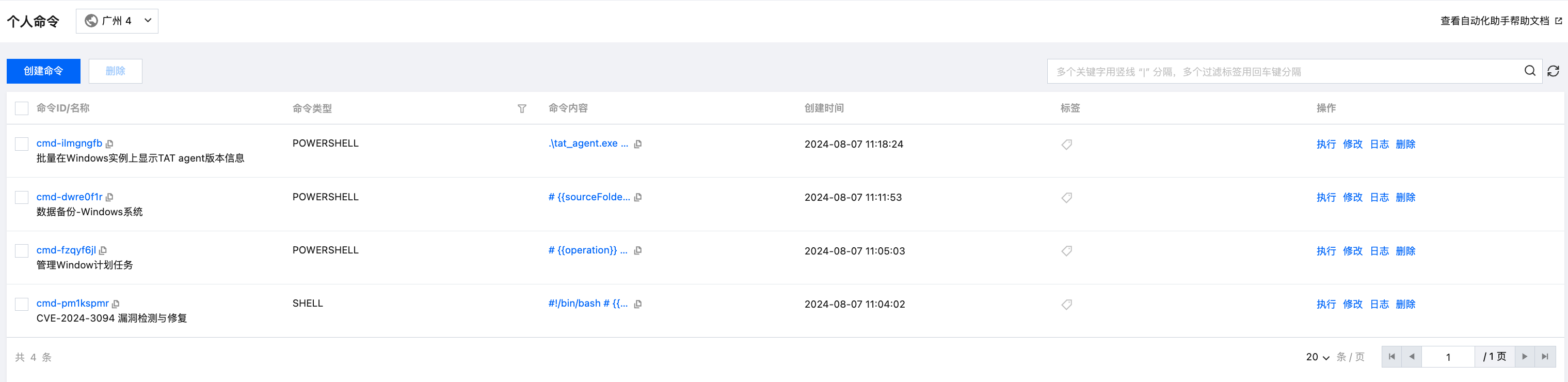
Task: Copy command content of .\tat_agent.exe row
Action: [638, 144]
